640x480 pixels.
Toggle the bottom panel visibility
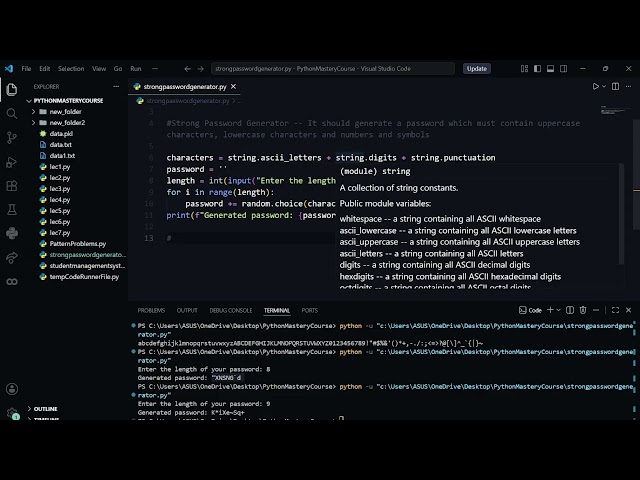[x=551, y=69]
